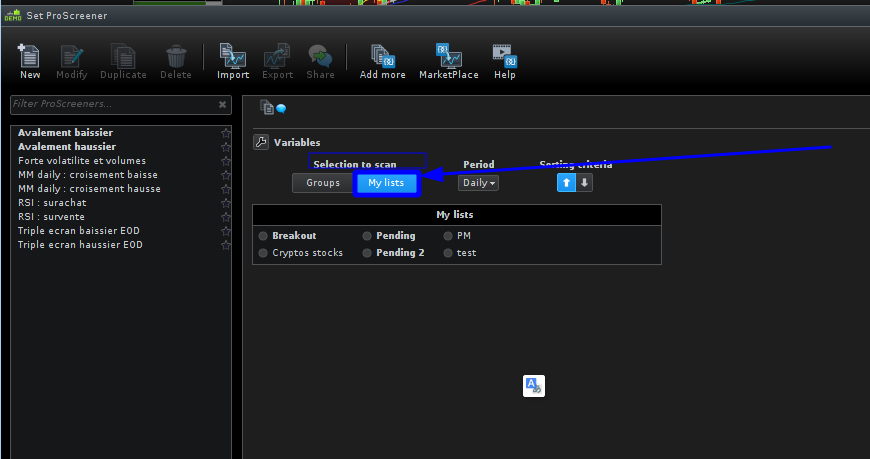The height and width of the screenshot is (459, 870).
Task: Clear the Filter ProScreeners field
Action: pyautogui.click(x=222, y=104)
